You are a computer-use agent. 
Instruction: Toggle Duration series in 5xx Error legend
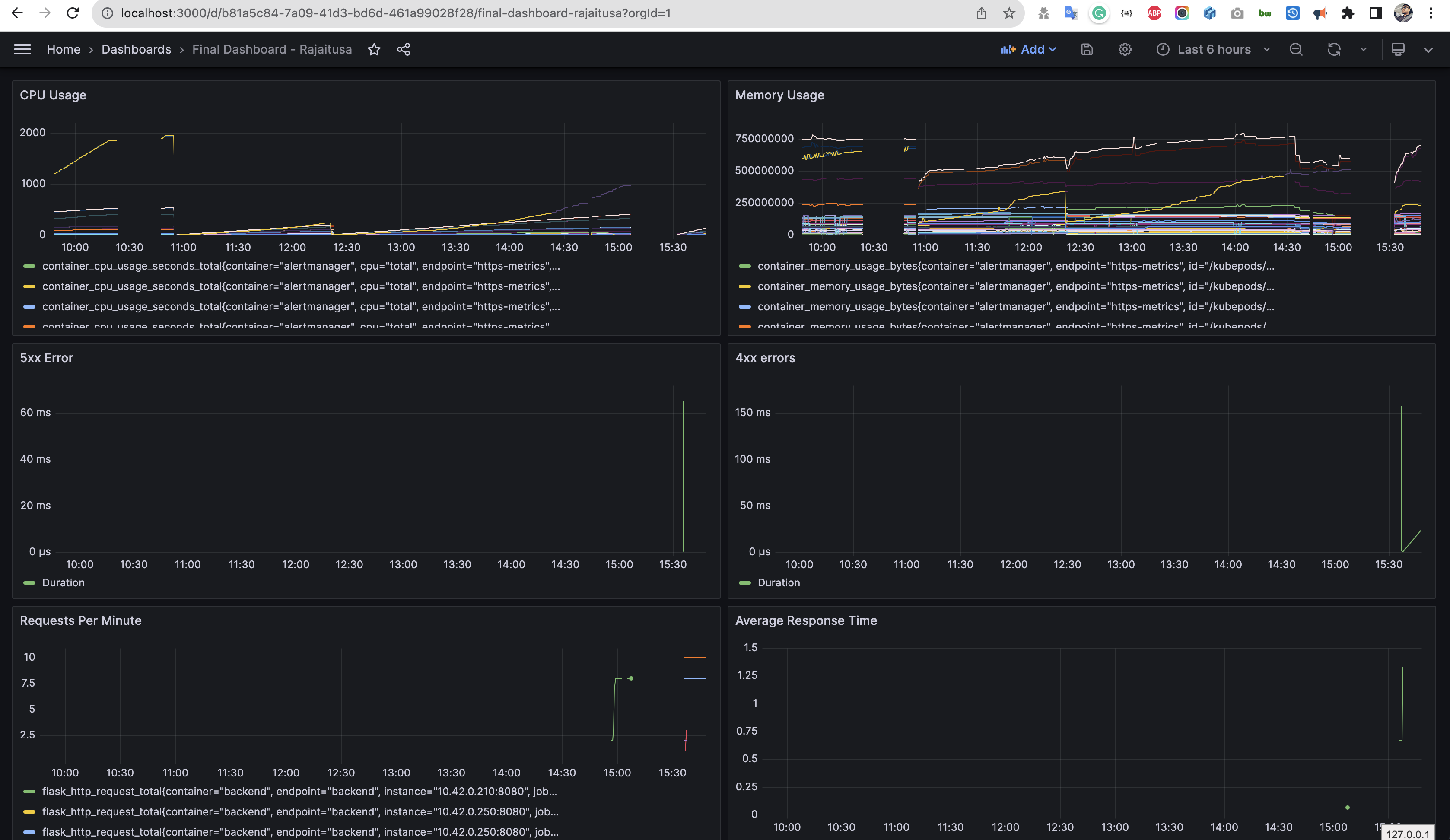[63, 583]
